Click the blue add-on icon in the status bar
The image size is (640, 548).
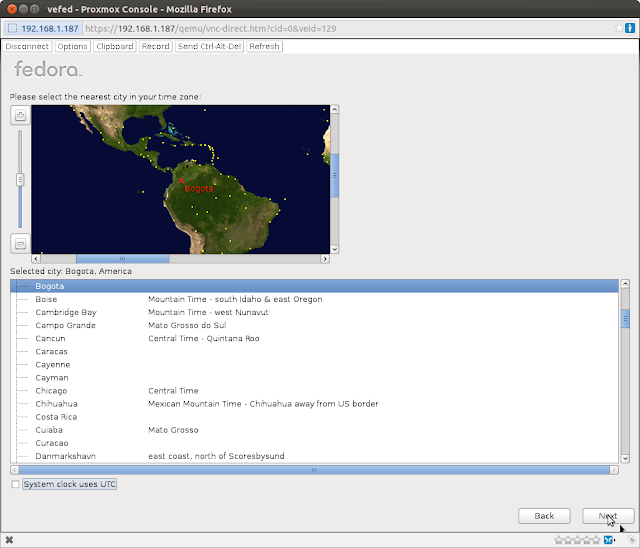609,540
